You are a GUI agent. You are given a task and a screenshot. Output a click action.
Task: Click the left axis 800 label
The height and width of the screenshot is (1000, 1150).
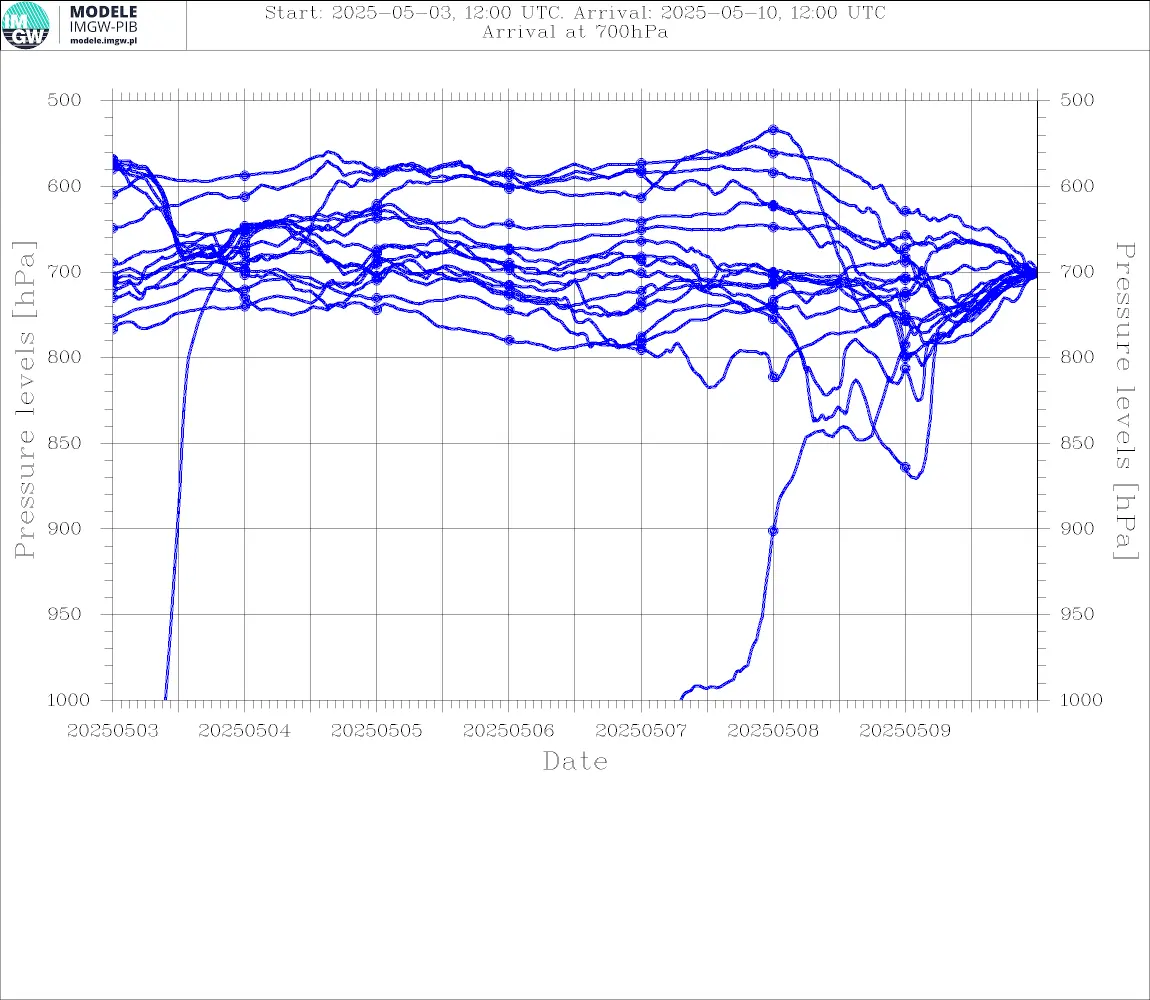pyautogui.click(x=65, y=357)
